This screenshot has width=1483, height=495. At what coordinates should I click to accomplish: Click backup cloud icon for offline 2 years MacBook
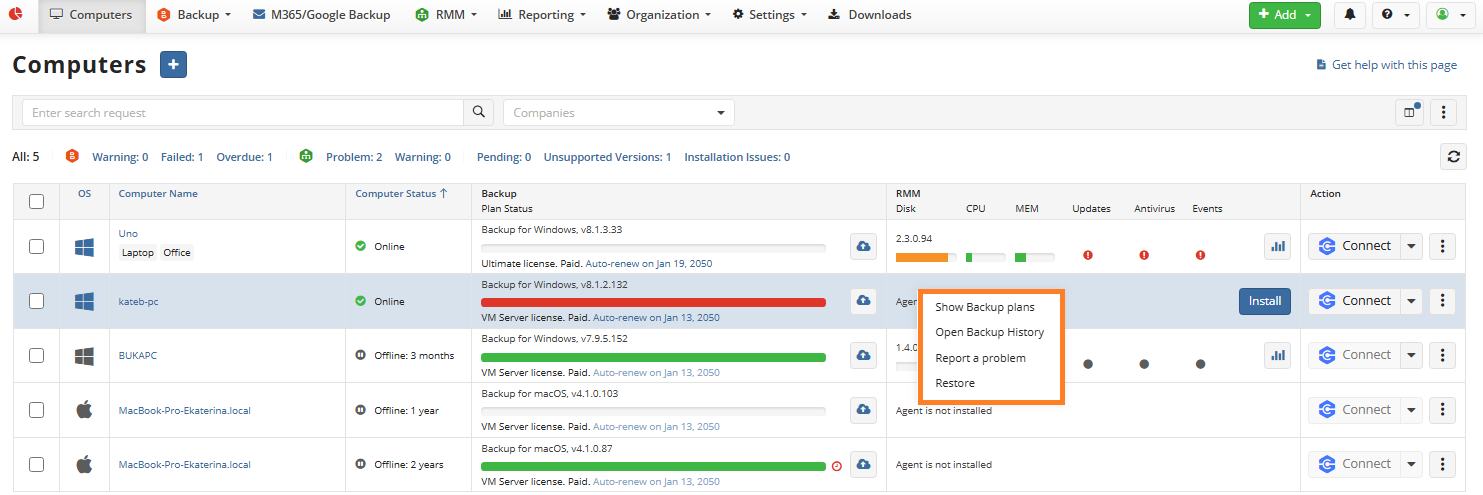tap(863, 464)
